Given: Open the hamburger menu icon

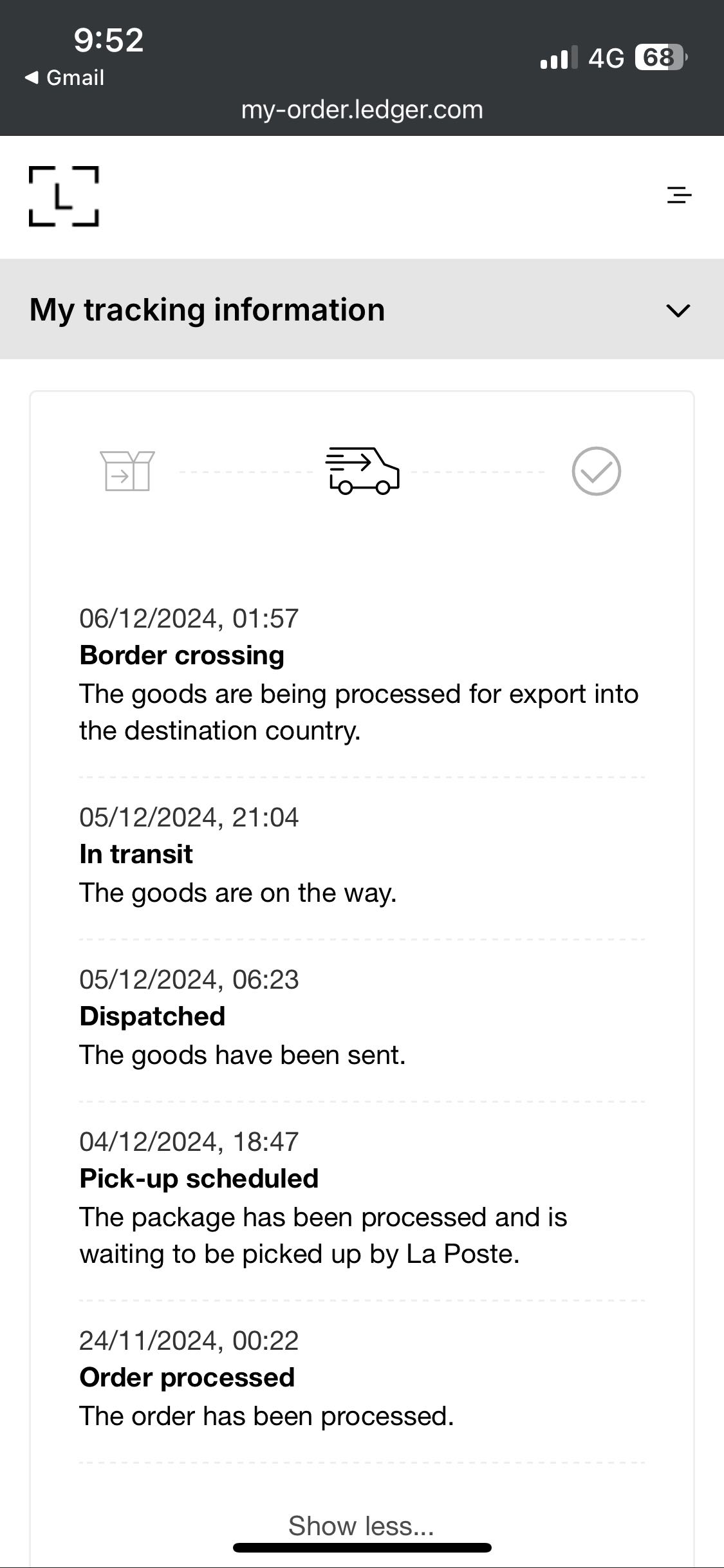Looking at the screenshot, I should 679,194.
